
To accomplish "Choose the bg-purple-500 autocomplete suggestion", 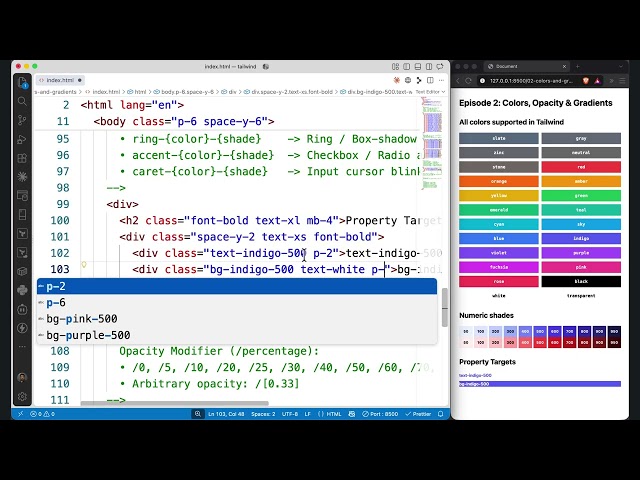I will click(x=237, y=335).
